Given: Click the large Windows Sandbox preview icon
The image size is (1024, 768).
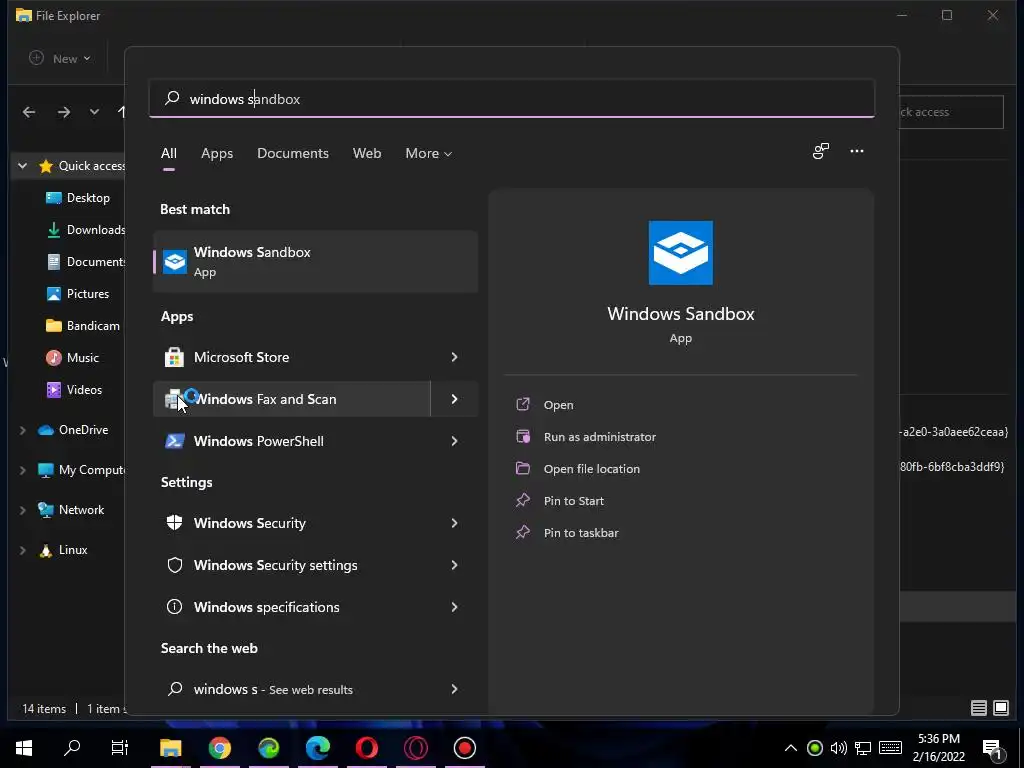Looking at the screenshot, I should [680, 253].
